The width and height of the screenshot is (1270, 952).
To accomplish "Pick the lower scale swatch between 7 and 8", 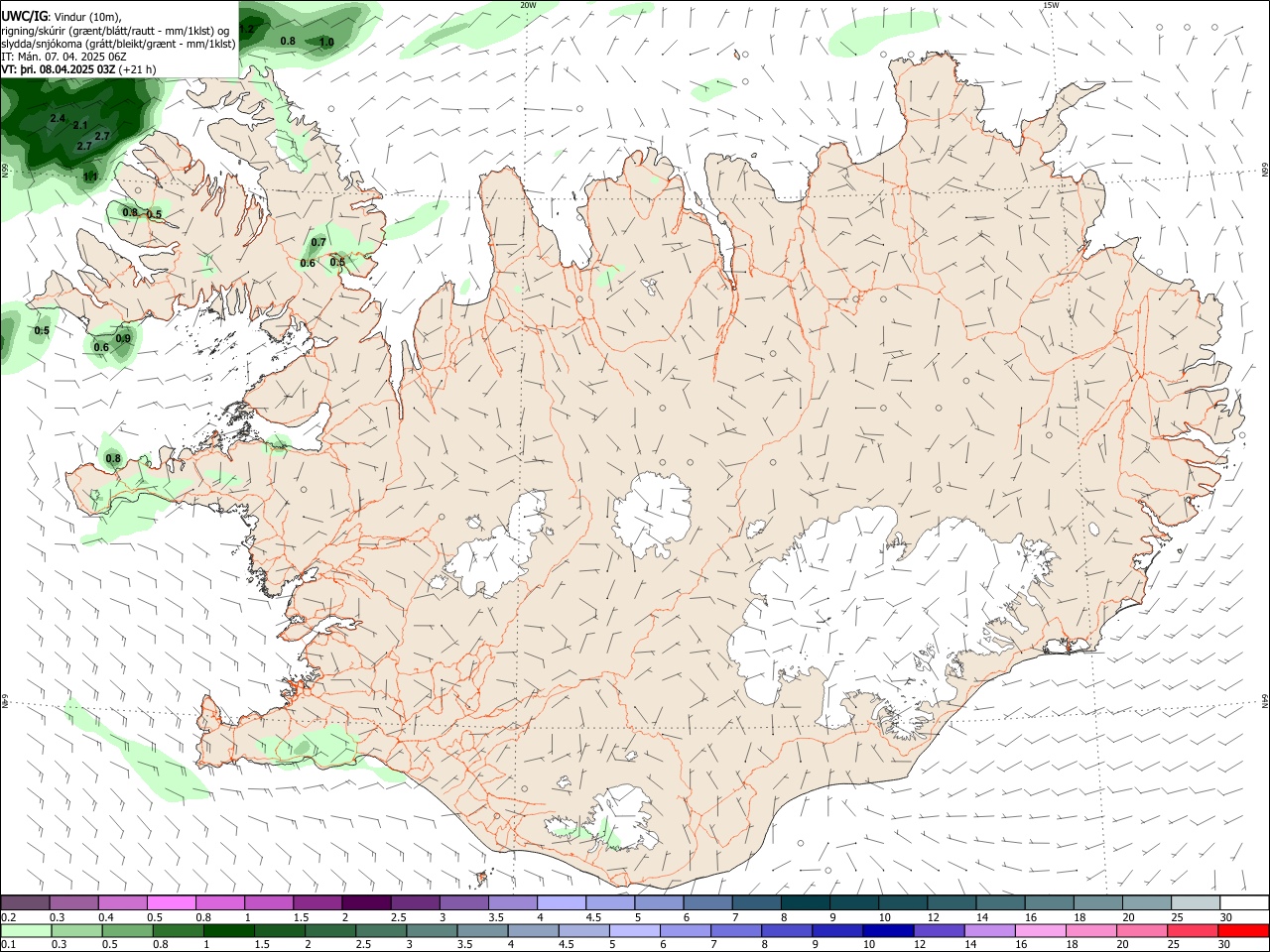I will (x=735, y=931).
